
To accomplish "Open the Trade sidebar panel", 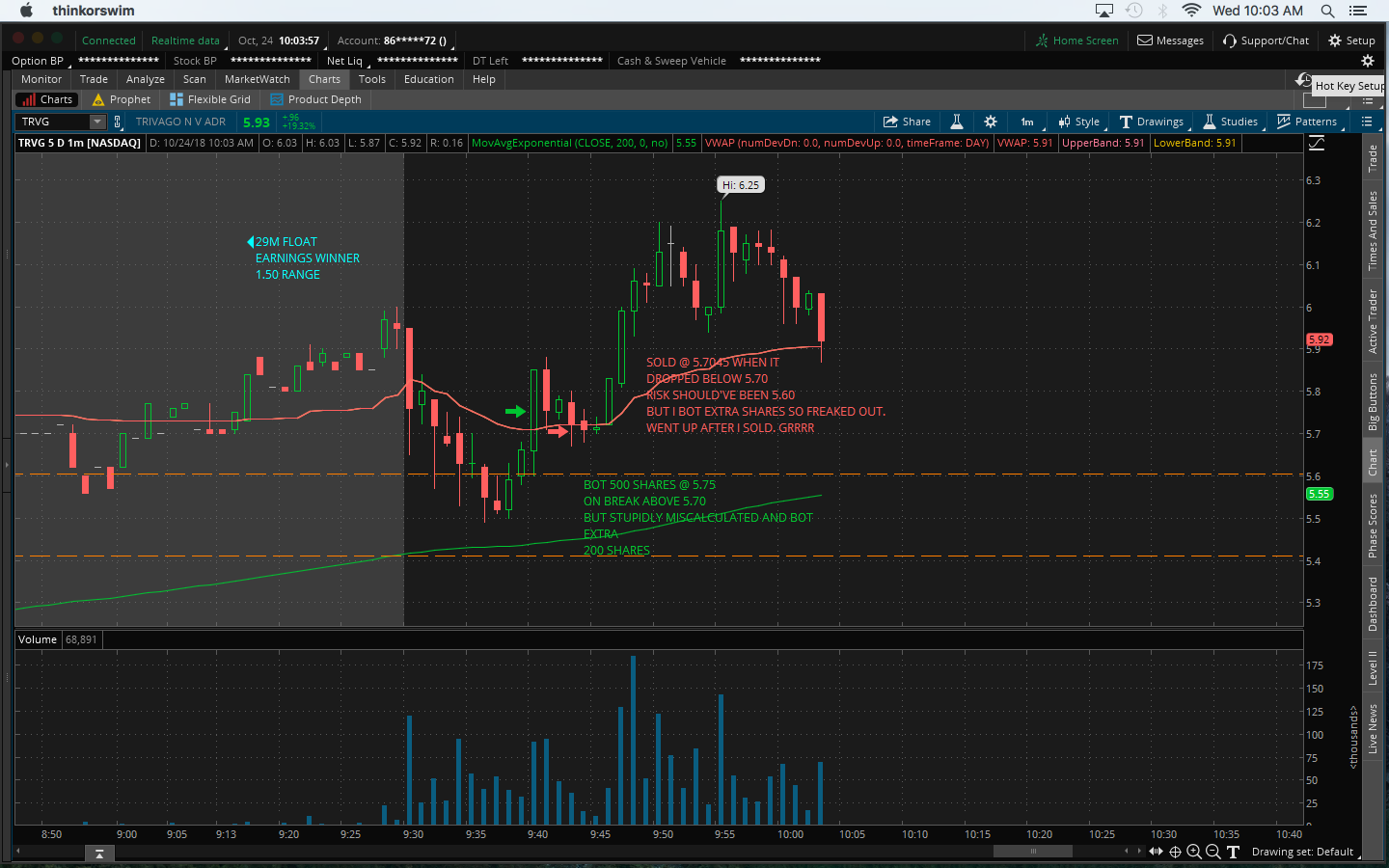I will [x=1373, y=158].
